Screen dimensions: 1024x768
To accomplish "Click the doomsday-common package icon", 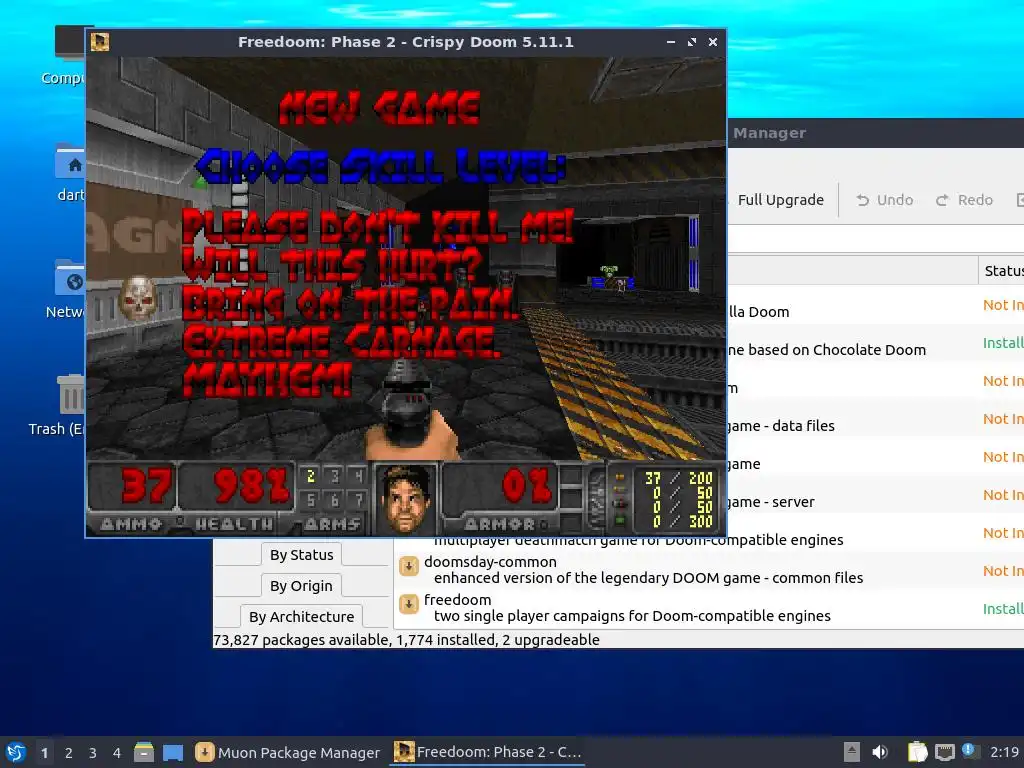I will pyautogui.click(x=409, y=566).
